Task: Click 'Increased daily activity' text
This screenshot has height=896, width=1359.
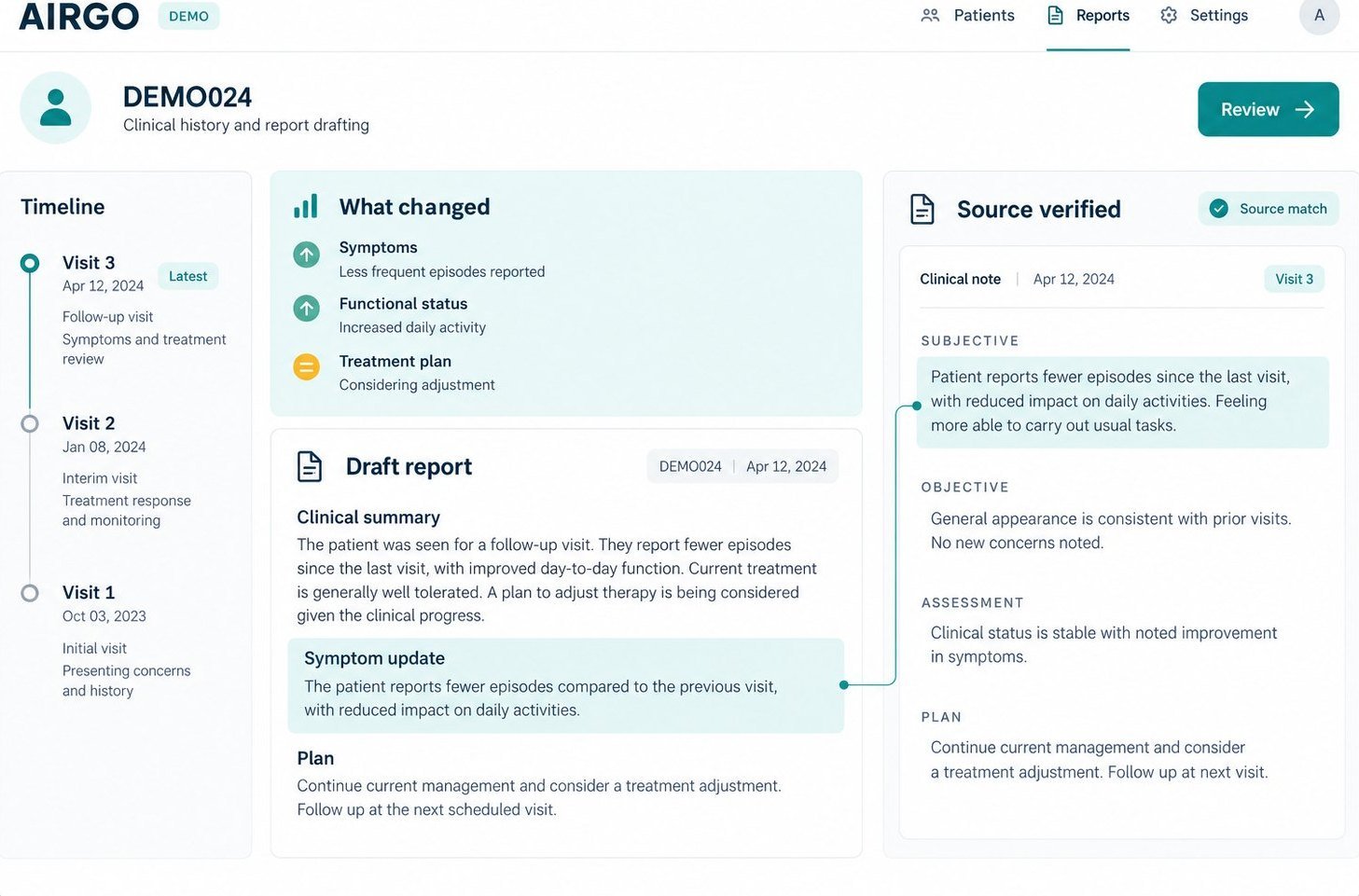Action: pos(412,327)
